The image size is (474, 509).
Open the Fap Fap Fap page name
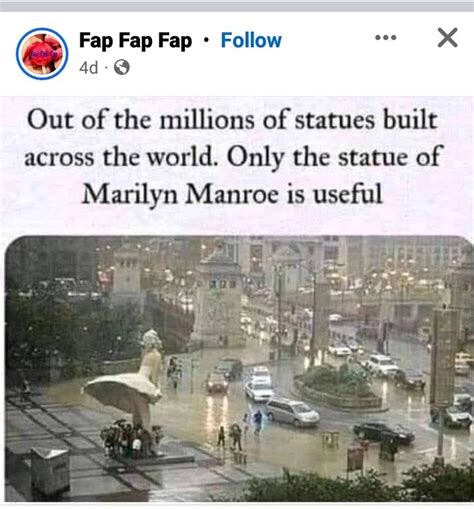click(135, 41)
